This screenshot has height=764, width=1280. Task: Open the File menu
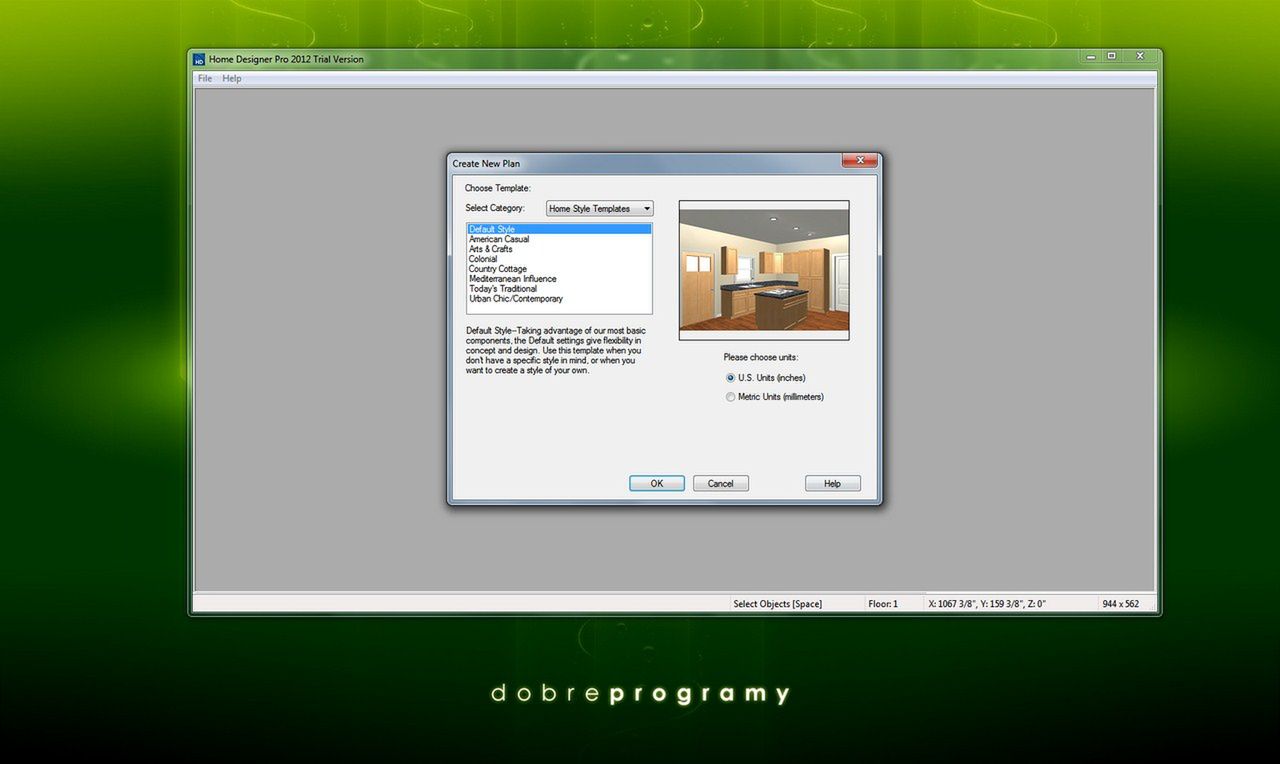click(204, 78)
